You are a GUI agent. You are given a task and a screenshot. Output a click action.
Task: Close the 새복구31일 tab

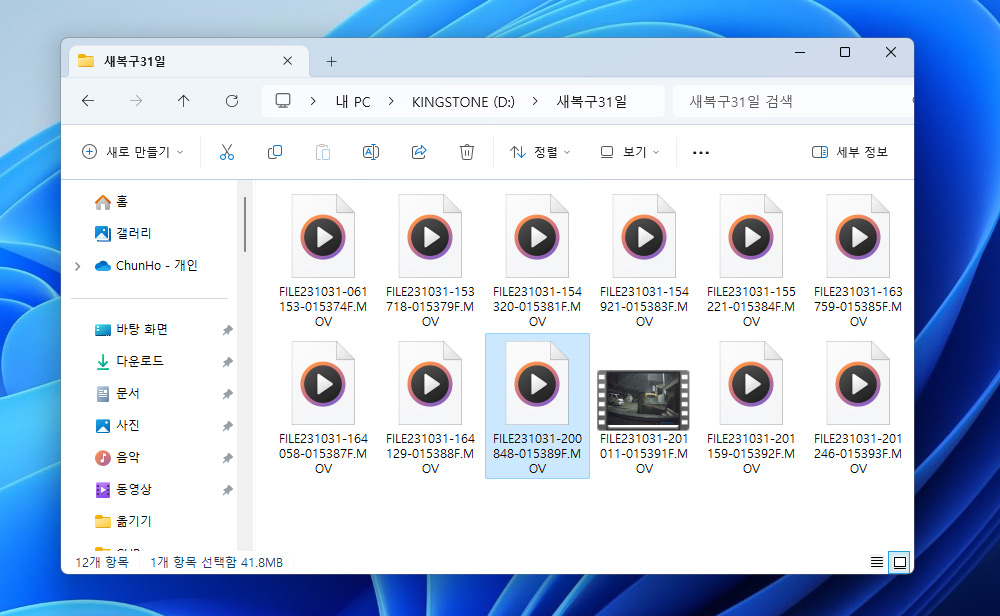click(288, 61)
